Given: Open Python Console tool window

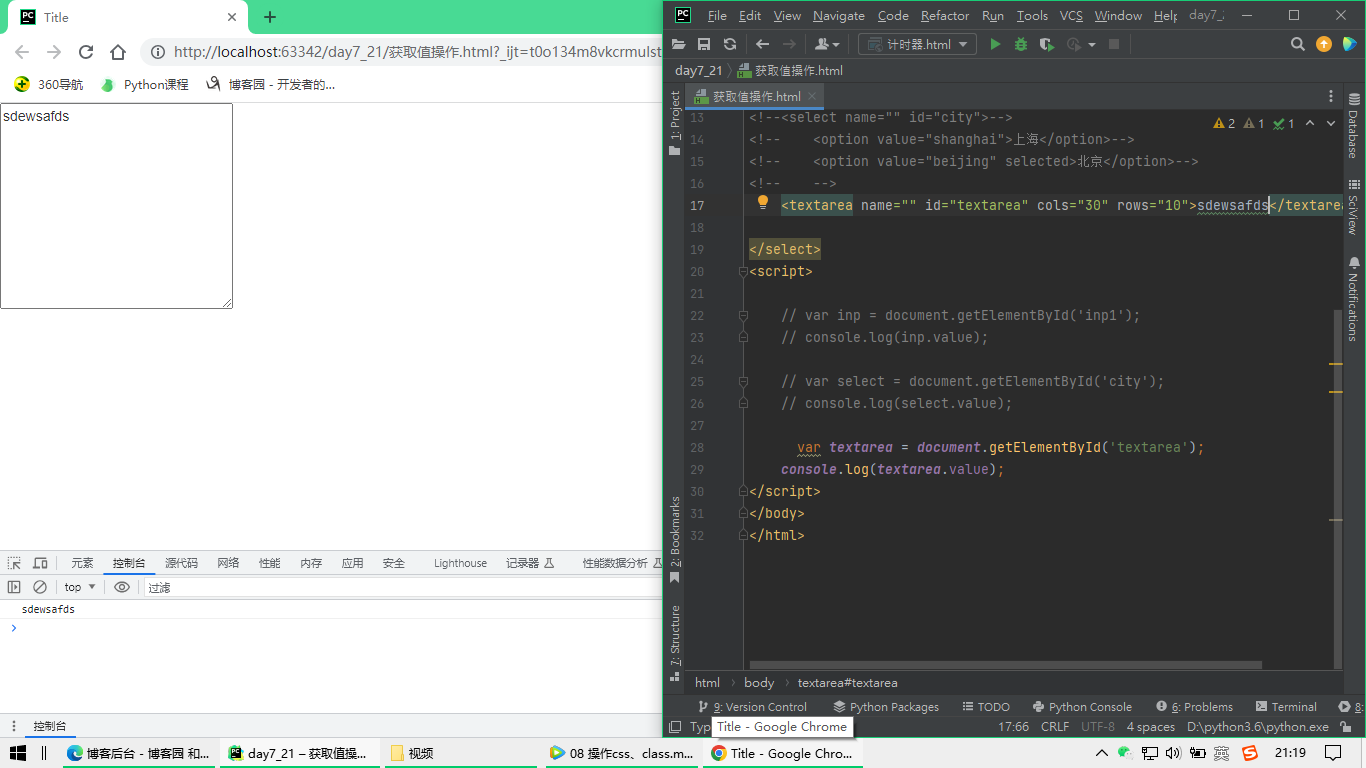Looking at the screenshot, I should click(1082, 707).
